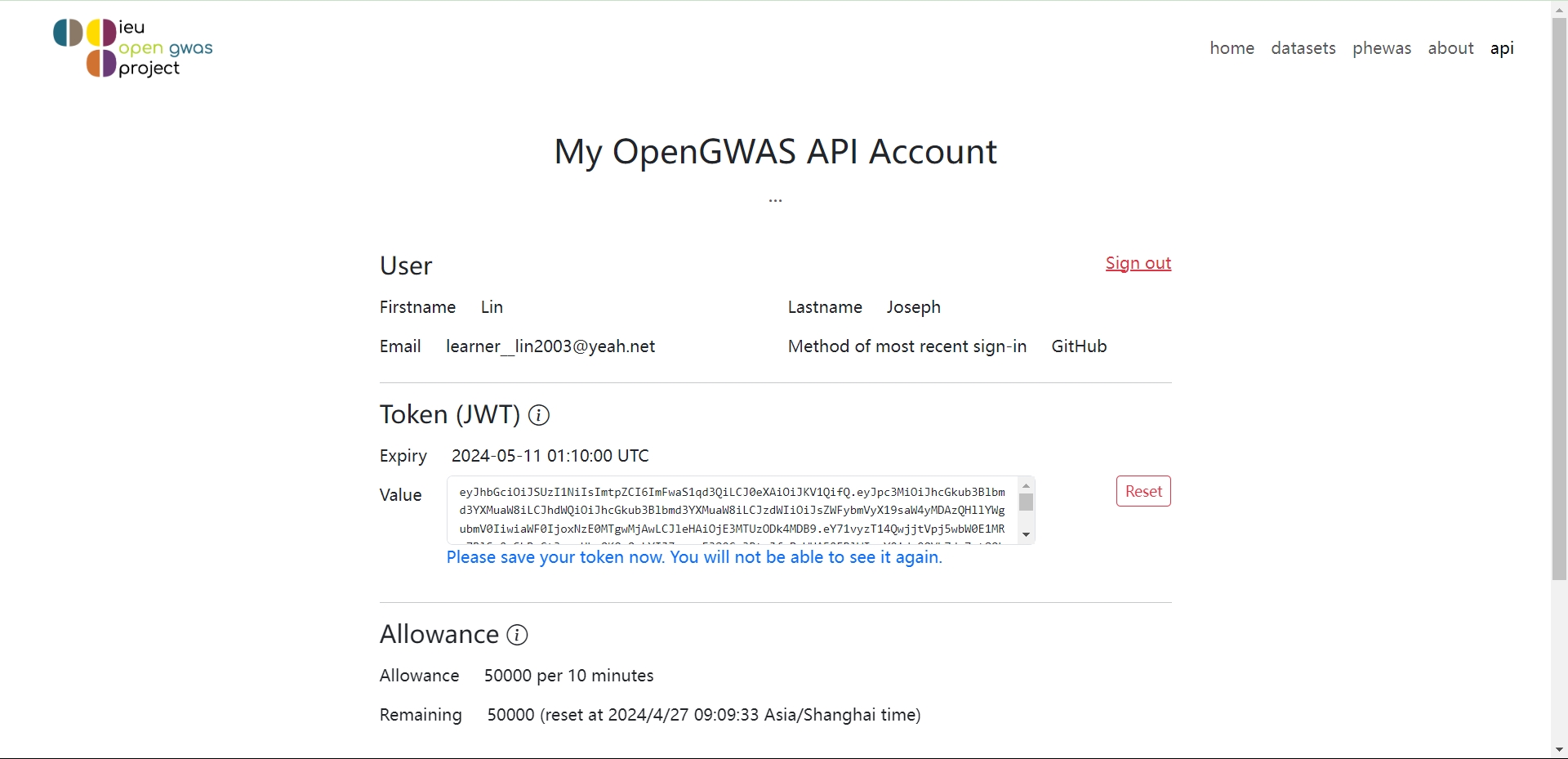This screenshot has width=1568, height=759.
Task: Open the about page
Action: tap(1450, 48)
